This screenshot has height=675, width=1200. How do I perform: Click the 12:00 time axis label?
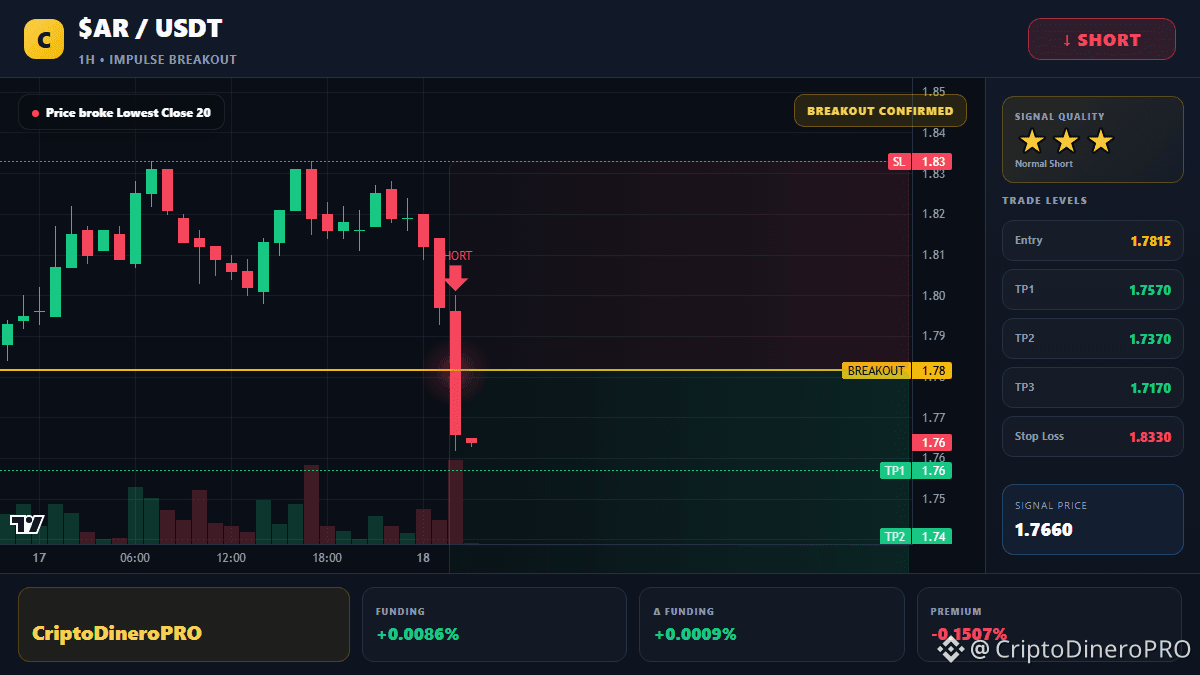(231, 558)
